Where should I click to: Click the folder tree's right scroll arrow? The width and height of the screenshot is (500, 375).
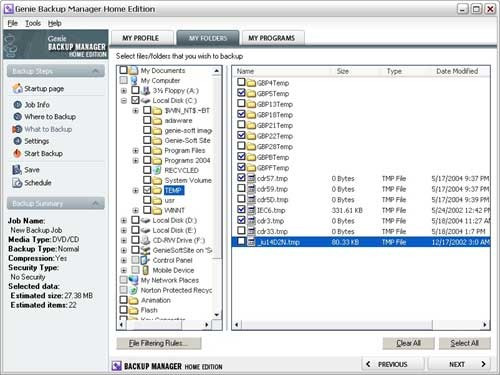[x=207, y=324]
